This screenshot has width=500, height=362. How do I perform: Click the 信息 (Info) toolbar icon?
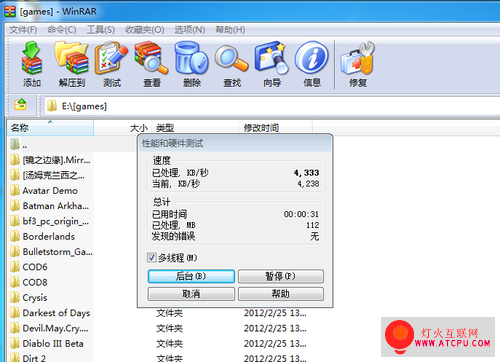pyautogui.click(x=312, y=64)
